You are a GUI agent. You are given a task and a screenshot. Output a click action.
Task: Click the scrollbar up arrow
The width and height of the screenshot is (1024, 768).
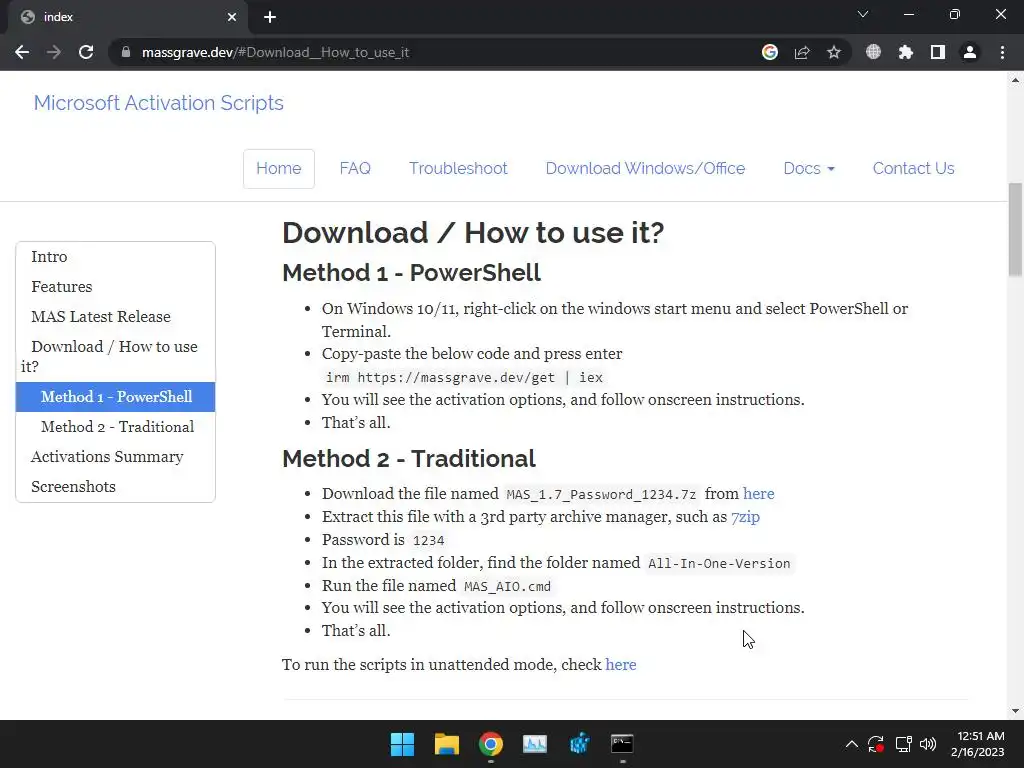pyautogui.click(x=1016, y=80)
